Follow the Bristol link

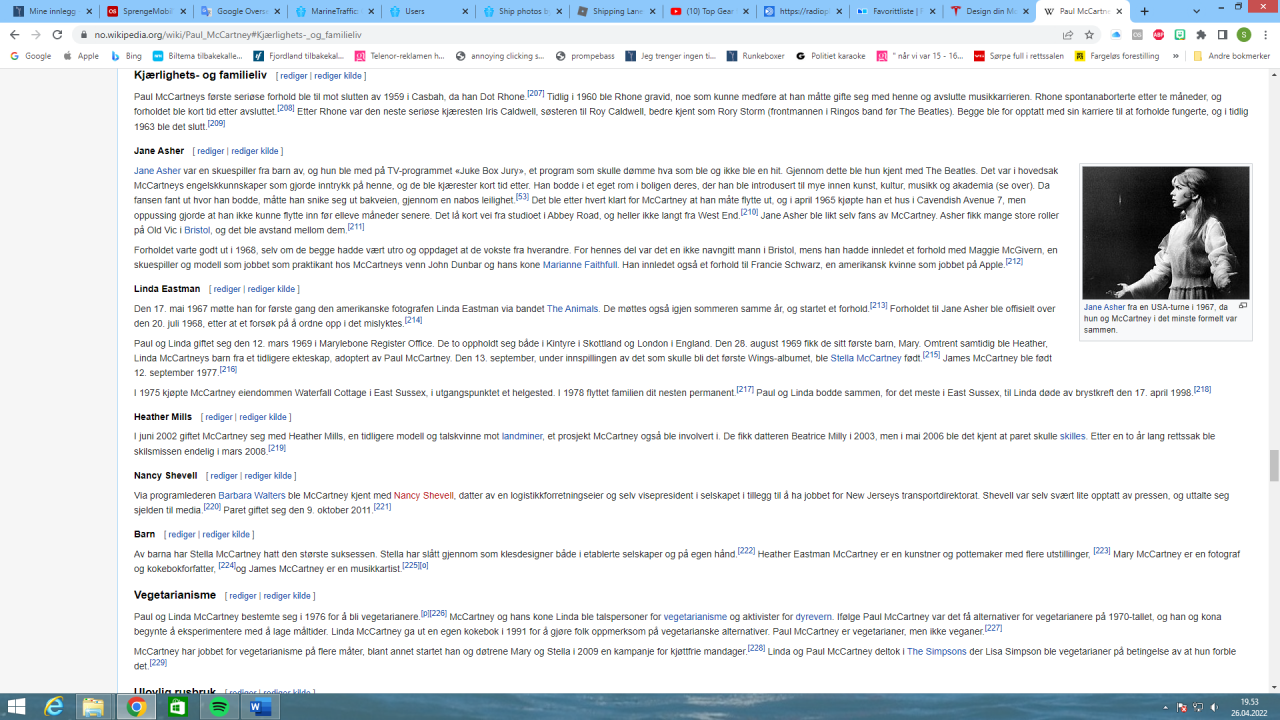tap(197, 230)
